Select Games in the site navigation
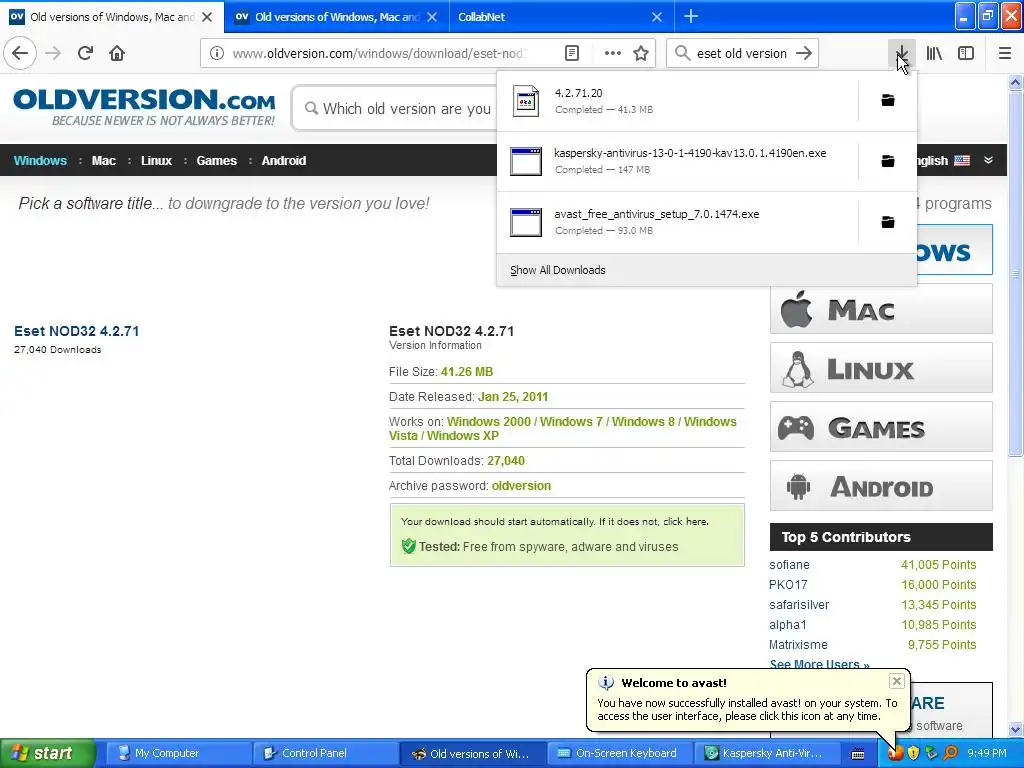Viewport: 1024px width, 768px height. tap(216, 161)
